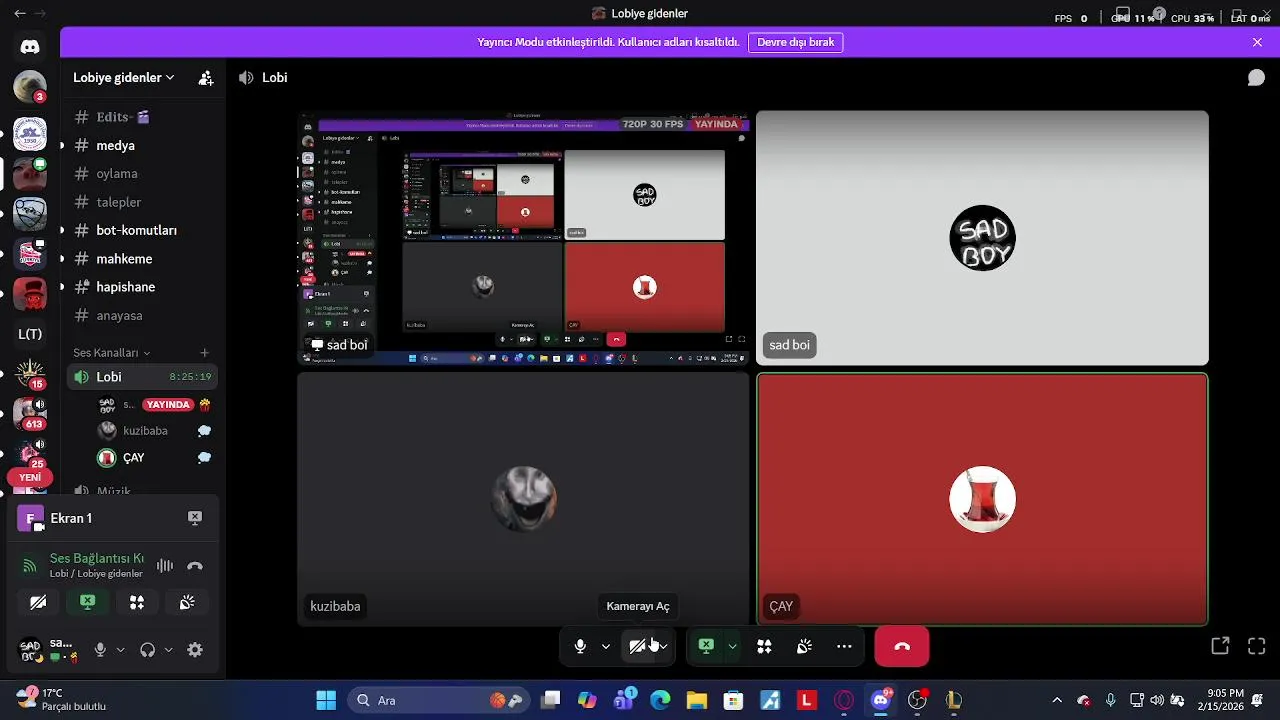Collapse Ses Kanalları category
The width and height of the screenshot is (1280, 720).
point(111,353)
